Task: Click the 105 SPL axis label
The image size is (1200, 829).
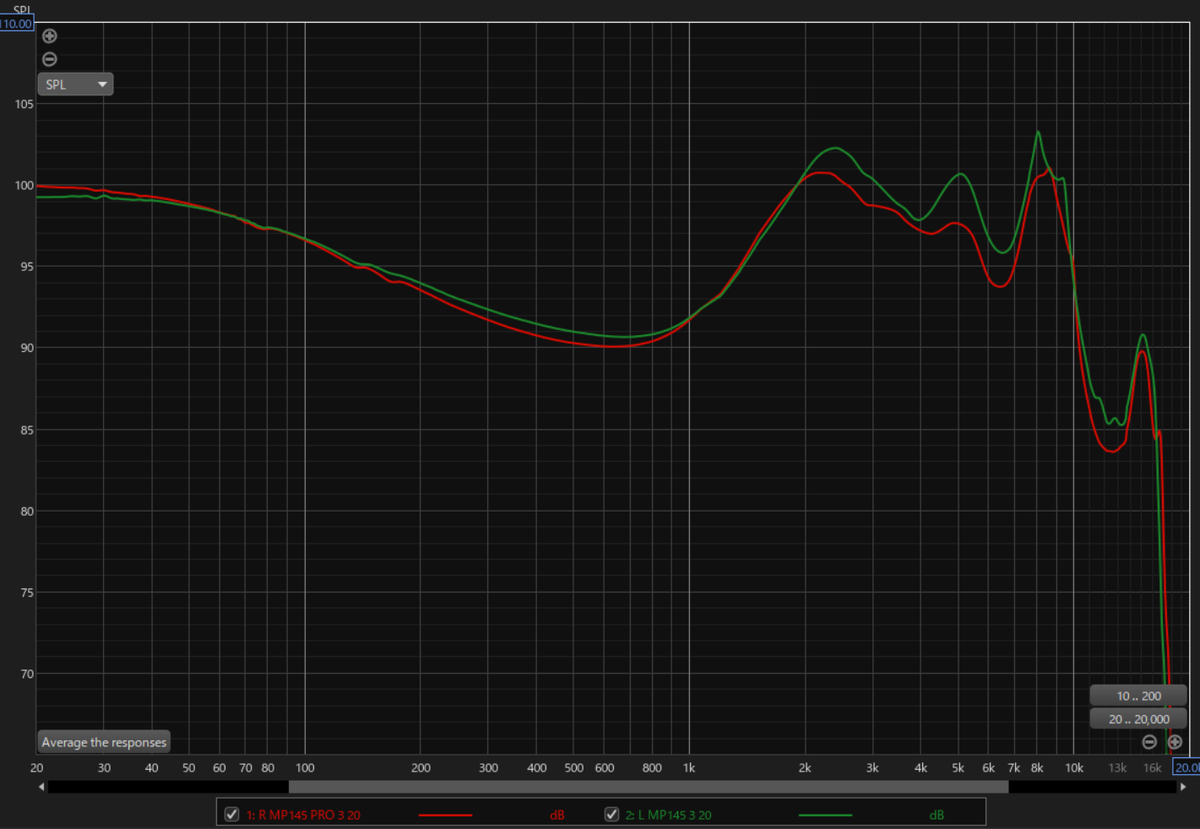Action: point(22,104)
